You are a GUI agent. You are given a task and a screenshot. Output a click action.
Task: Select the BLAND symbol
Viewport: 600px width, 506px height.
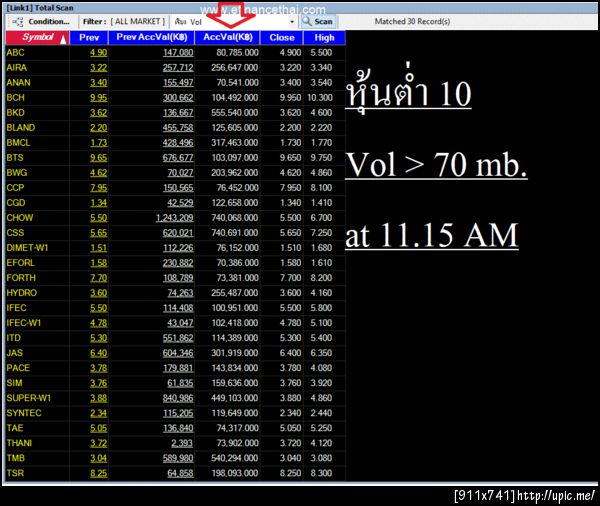tap(21, 128)
